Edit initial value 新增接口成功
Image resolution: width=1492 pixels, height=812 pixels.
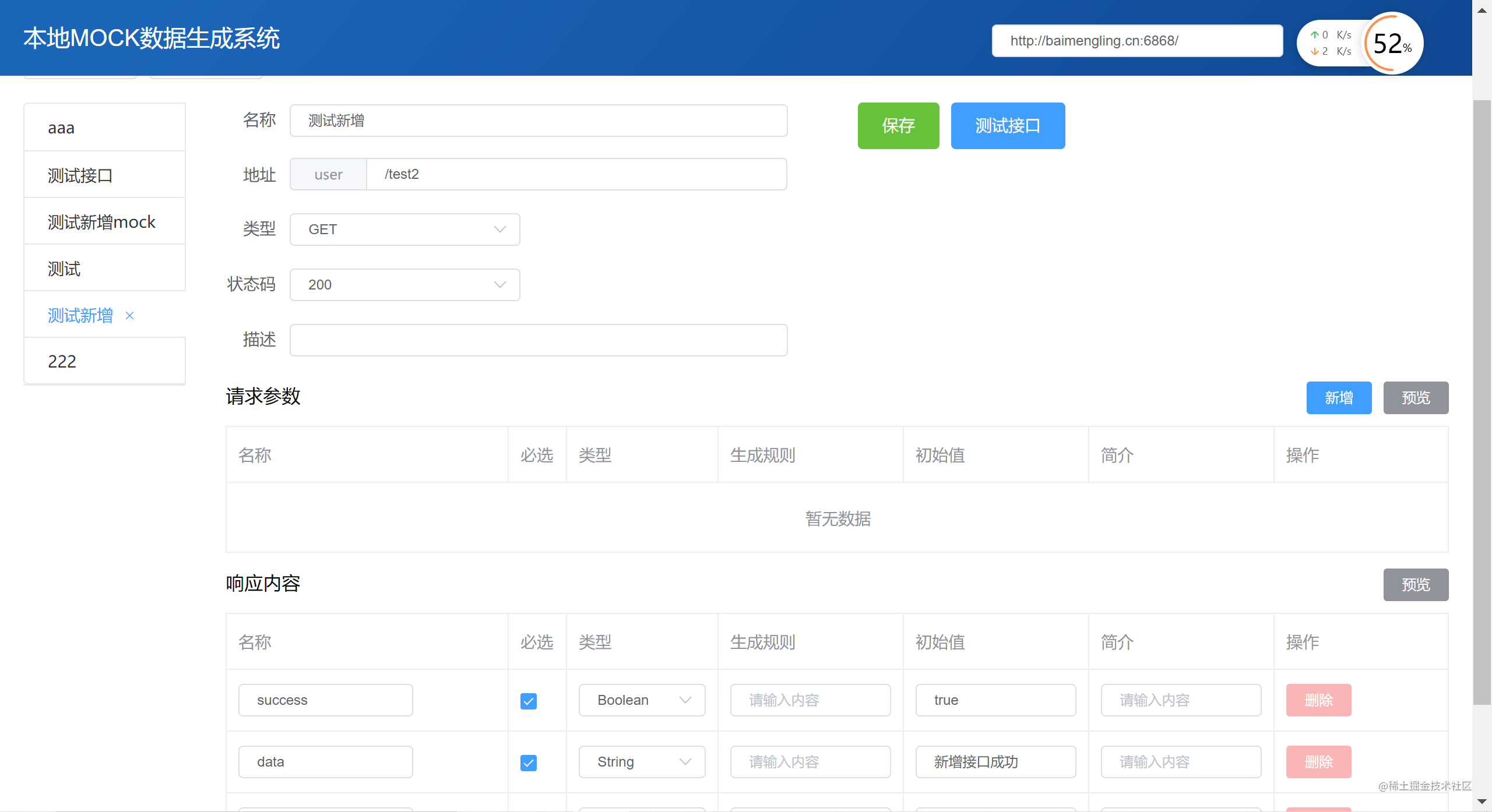pyautogui.click(x=996, y=762)
